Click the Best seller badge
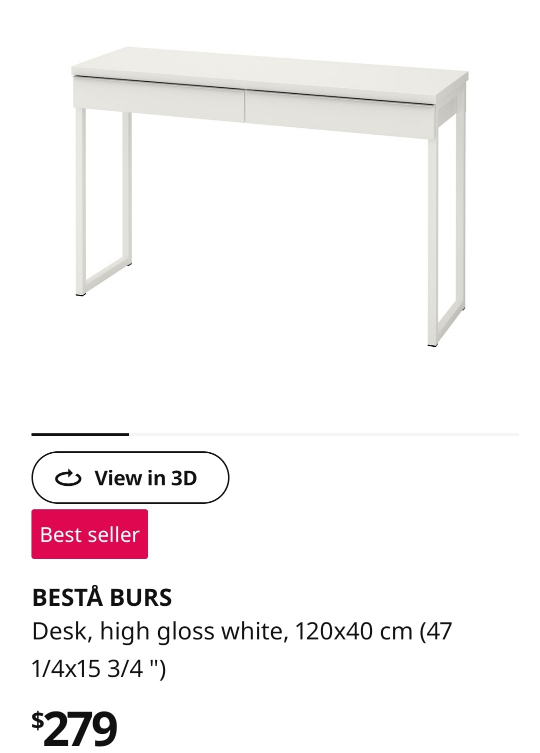The image size is (540, 753). coord(90,534)
